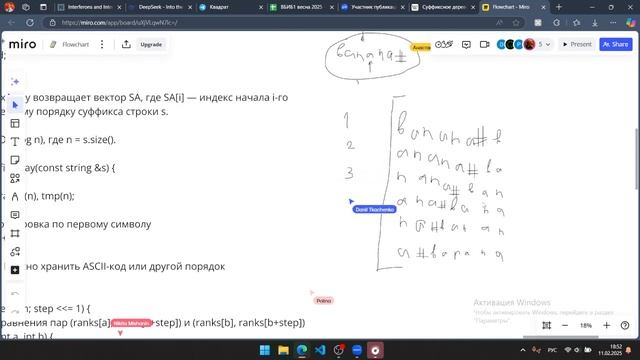Open the Windows Start menu

(265, 350)
